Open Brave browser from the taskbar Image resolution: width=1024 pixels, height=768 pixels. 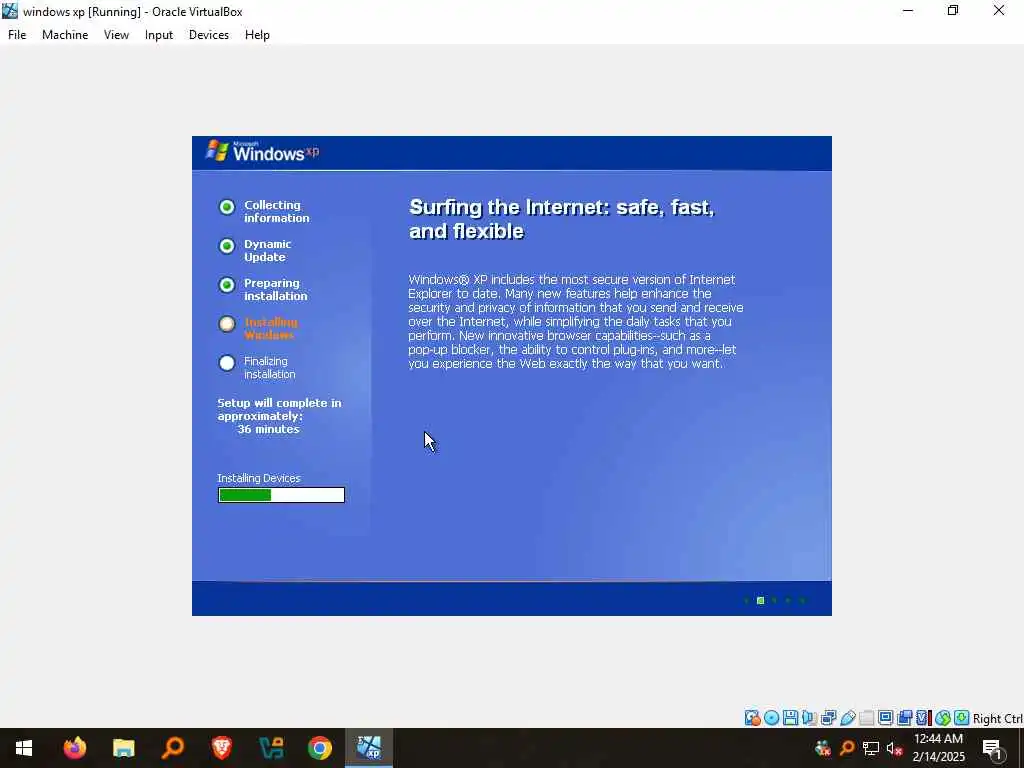[x=221, y=748]
